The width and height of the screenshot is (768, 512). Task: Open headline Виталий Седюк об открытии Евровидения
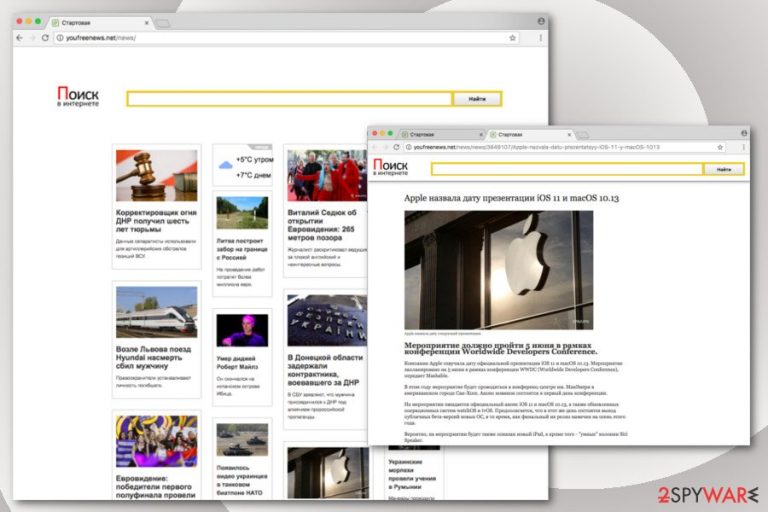[x=323, y=225]
